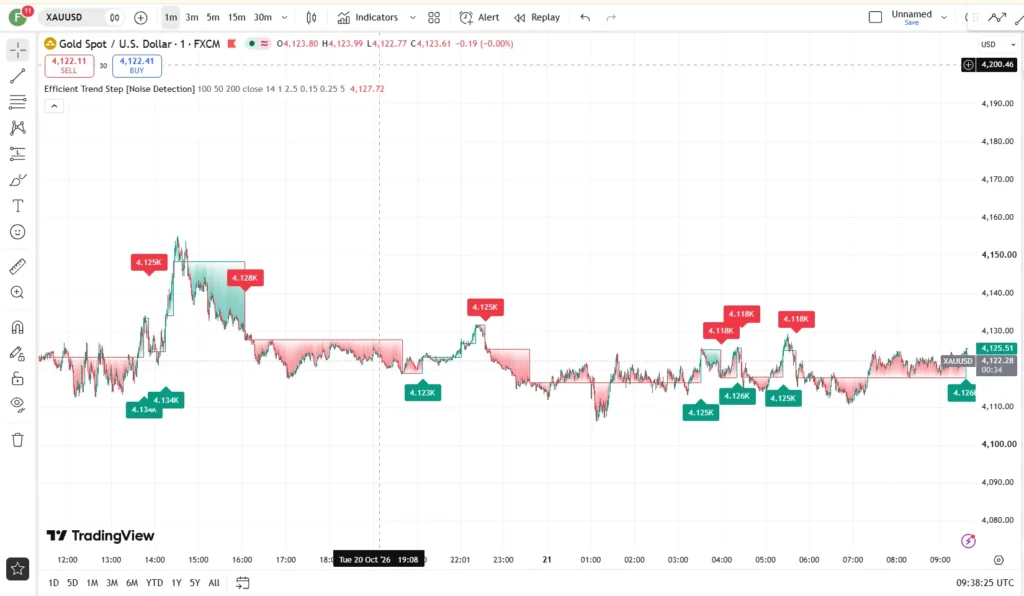Open the Fibonacci retracement tool
Viewport: 1024px width, 596px height.
[x=18, y=102]
